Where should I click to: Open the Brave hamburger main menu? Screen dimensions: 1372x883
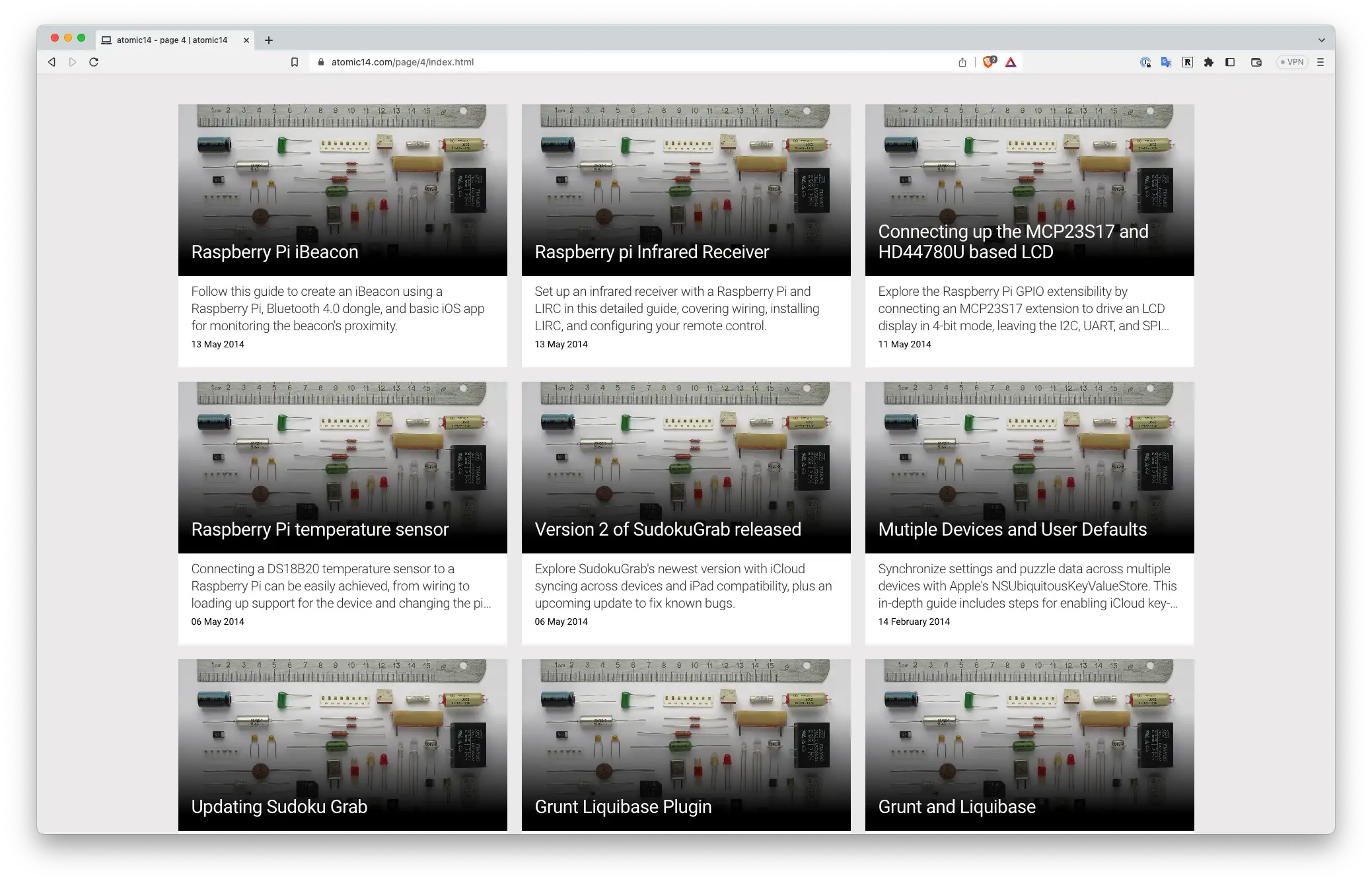point(1320,62)
